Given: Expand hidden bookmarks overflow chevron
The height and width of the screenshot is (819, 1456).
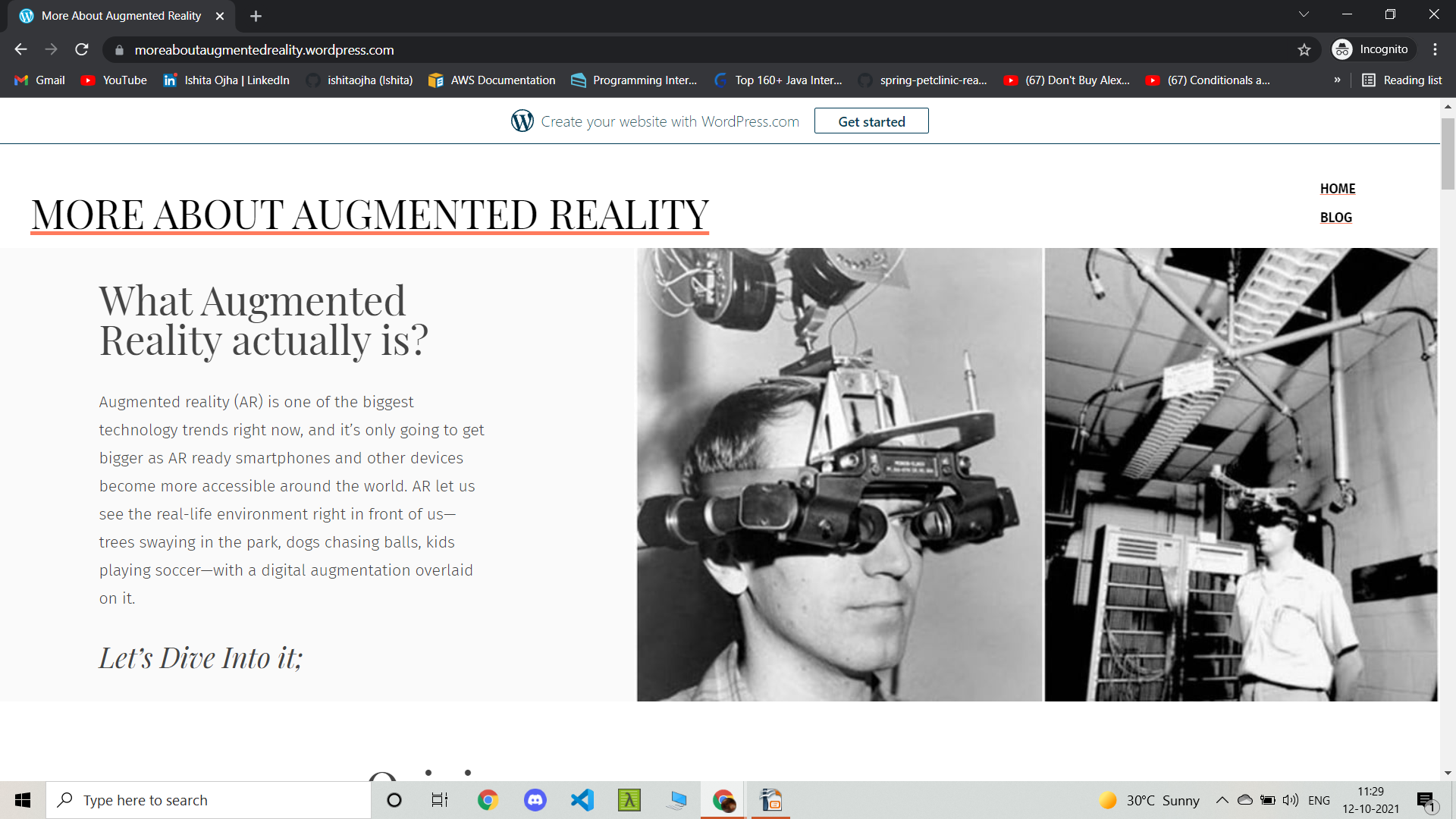Looking at the screenshot, I should coord(1337,80).
